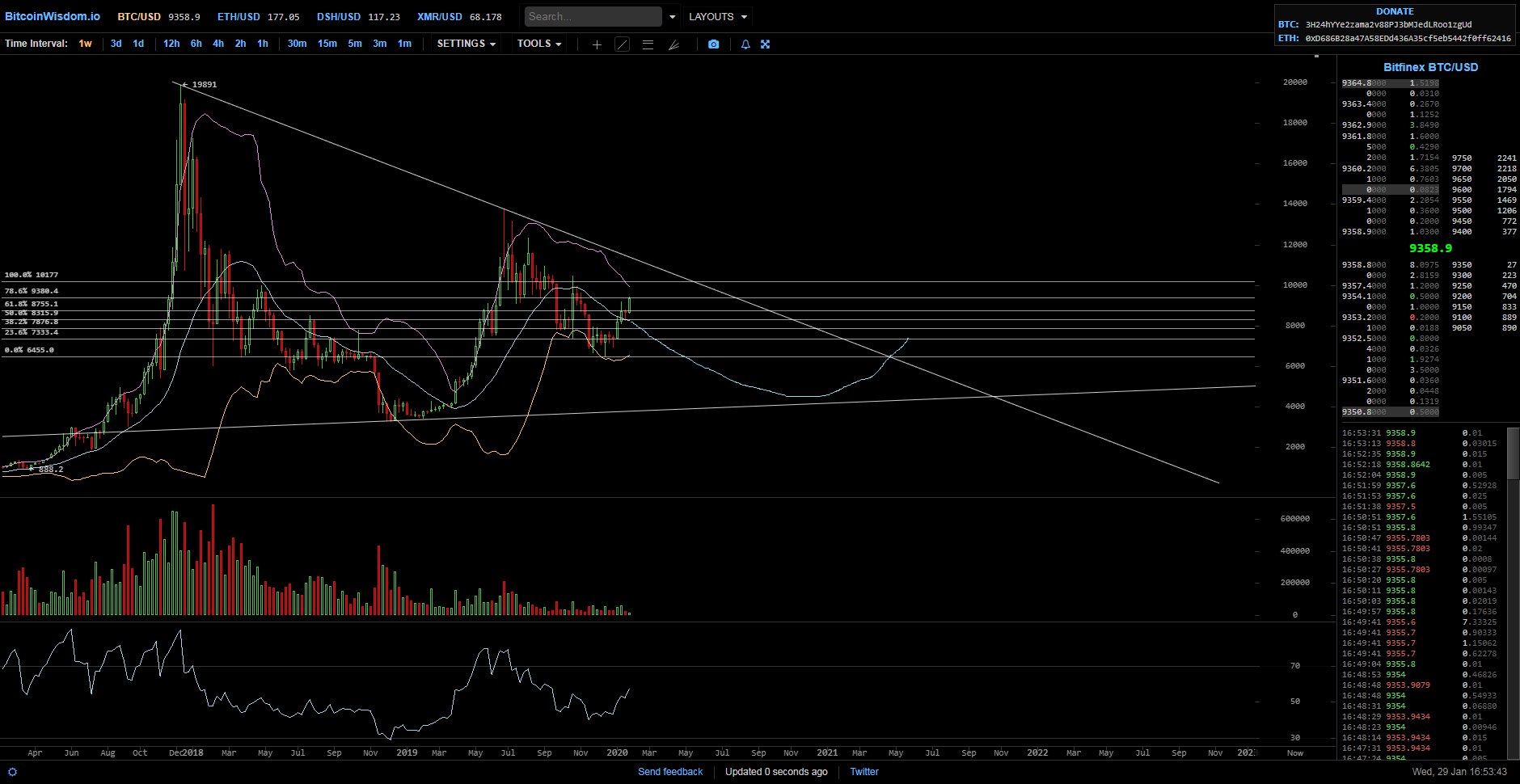Switch to 5m time interval
Viewport: 1520px width, 784px height.
(x=355, y=44)
